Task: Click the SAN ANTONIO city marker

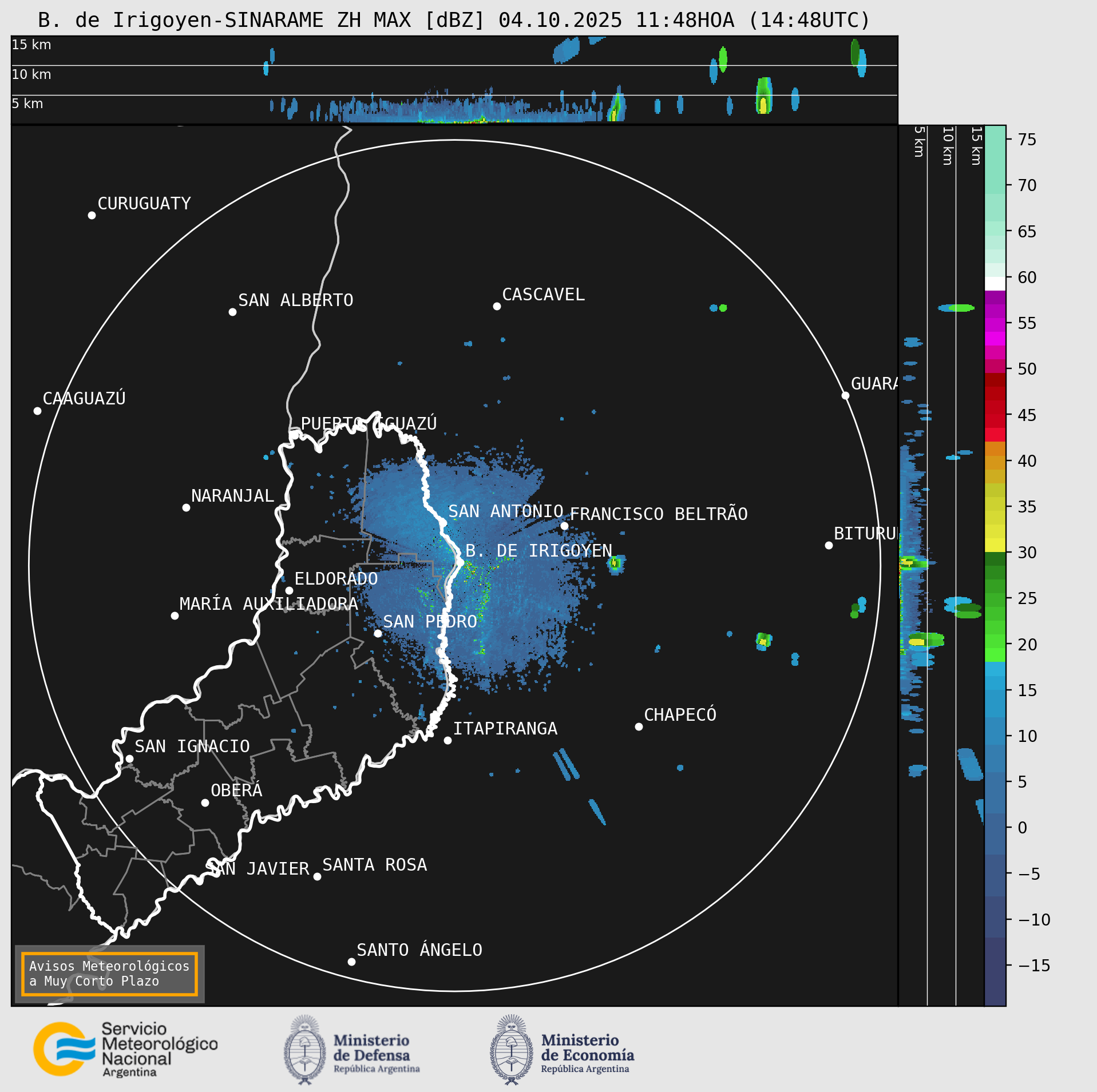Action: pyautogui.click(x=442, y=523)
